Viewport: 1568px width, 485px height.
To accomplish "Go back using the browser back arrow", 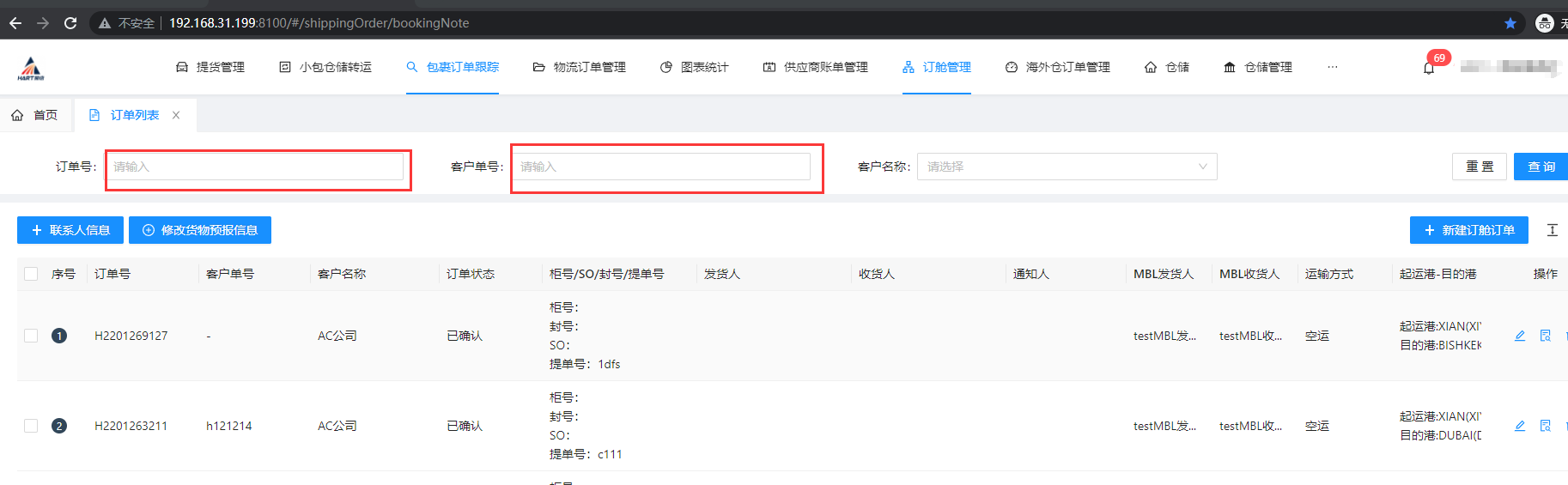I will pos(15,23).
